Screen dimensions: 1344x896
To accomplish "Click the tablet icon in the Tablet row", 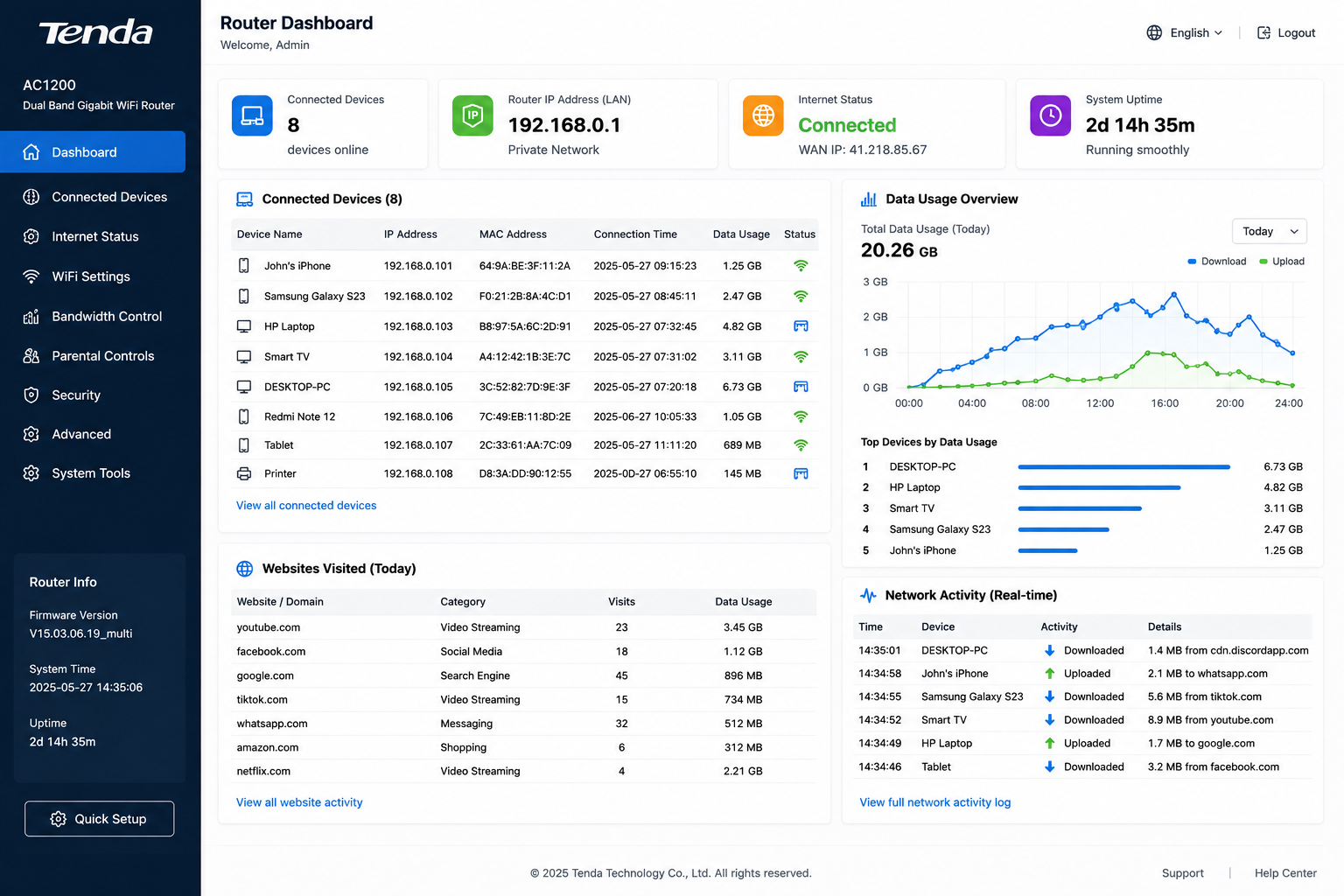I will (244, 445).
